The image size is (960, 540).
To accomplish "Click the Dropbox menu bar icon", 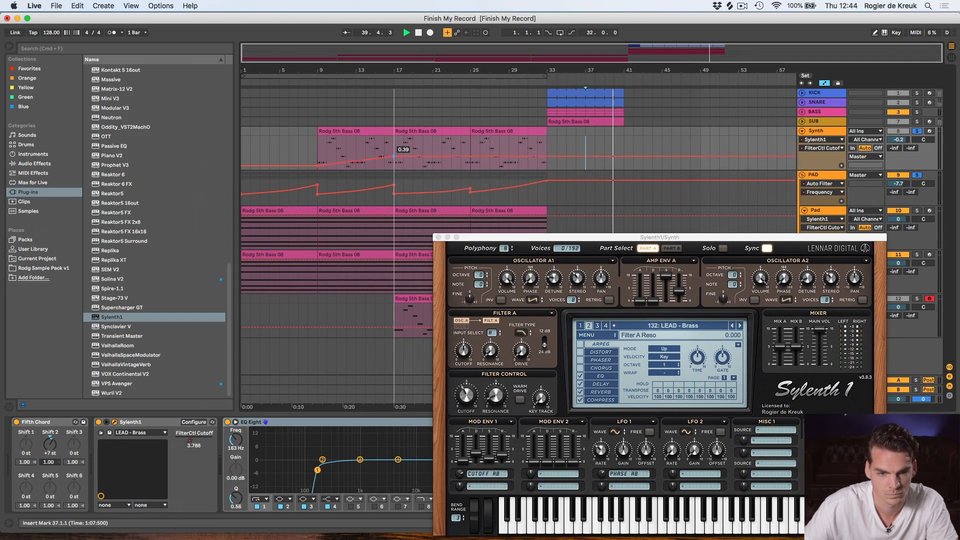I will (x=716, y=6).
